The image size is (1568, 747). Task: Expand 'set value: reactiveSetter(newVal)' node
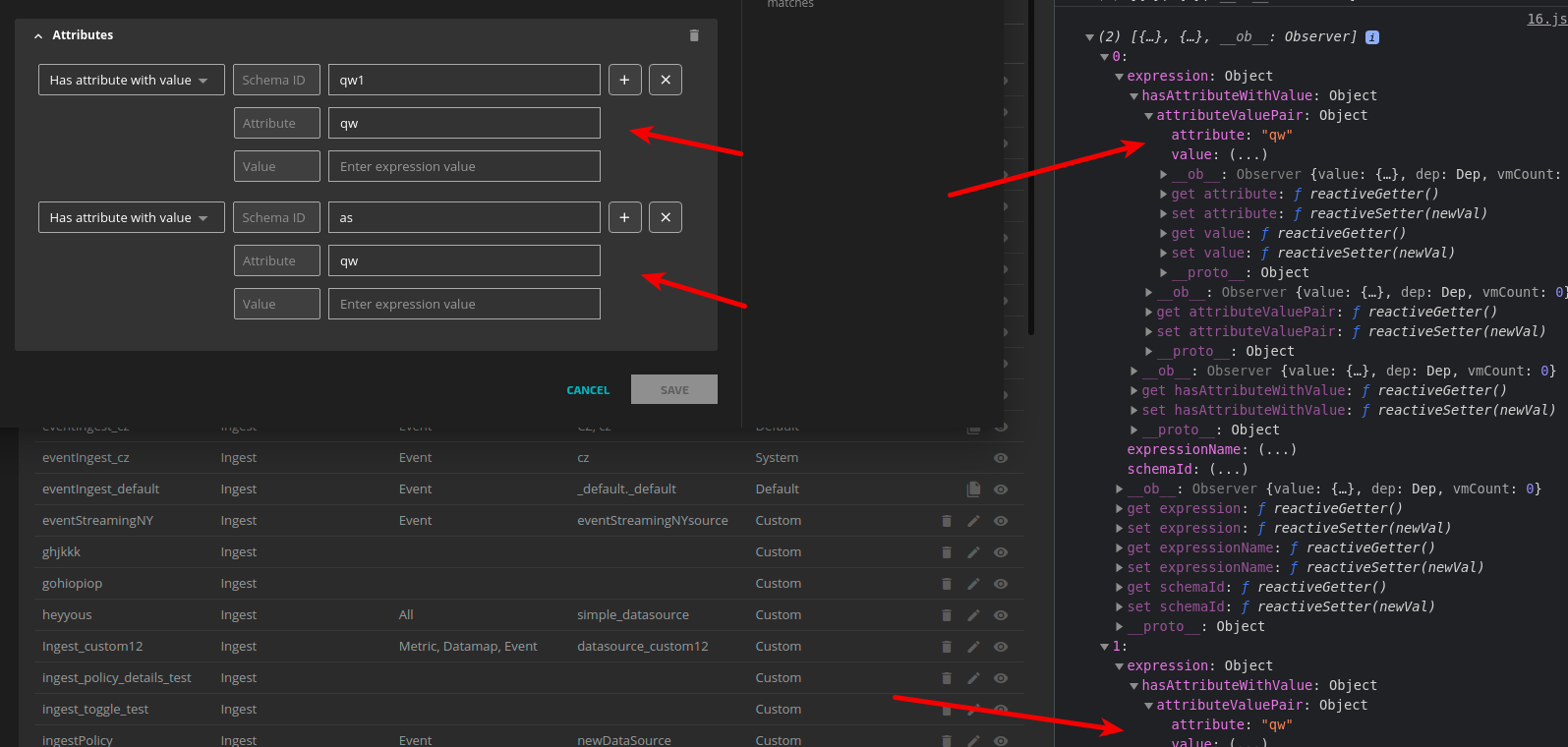pyautogui.click(x=1164, y=254)
